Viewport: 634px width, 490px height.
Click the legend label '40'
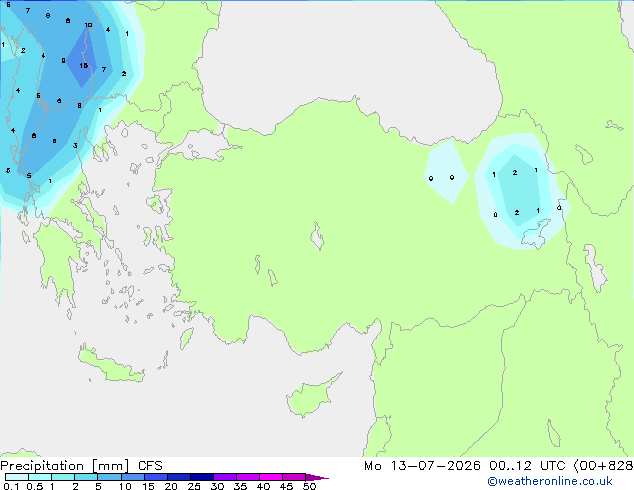click(x=263, y=486)
